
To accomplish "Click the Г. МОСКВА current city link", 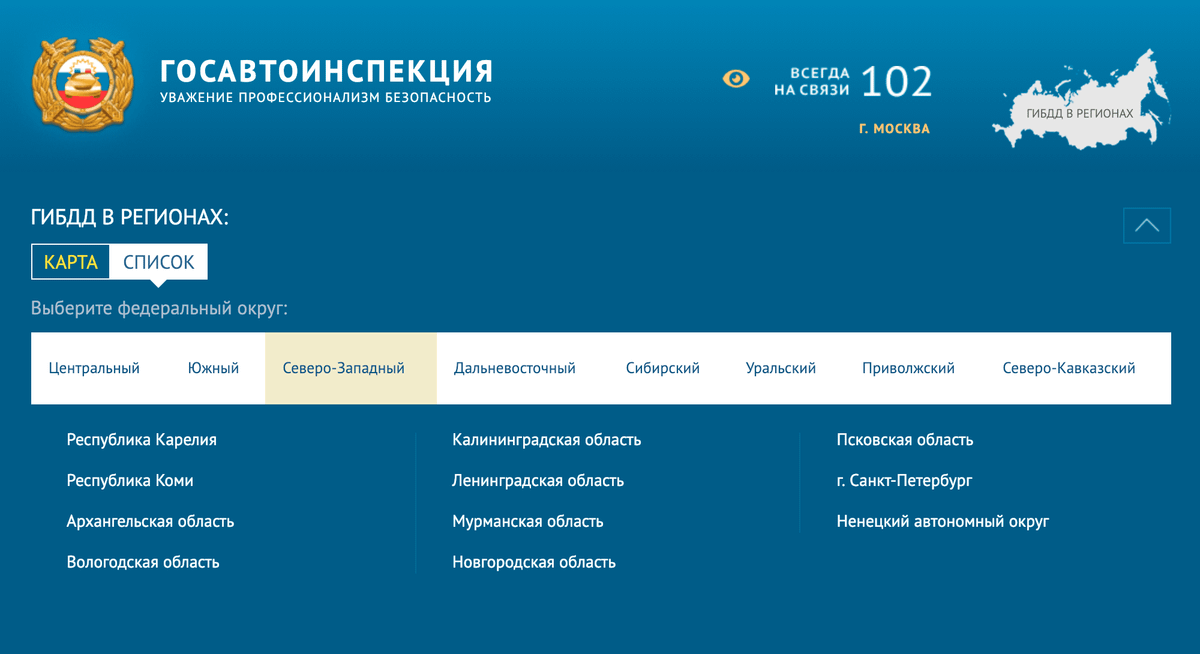I will point(894,129).
